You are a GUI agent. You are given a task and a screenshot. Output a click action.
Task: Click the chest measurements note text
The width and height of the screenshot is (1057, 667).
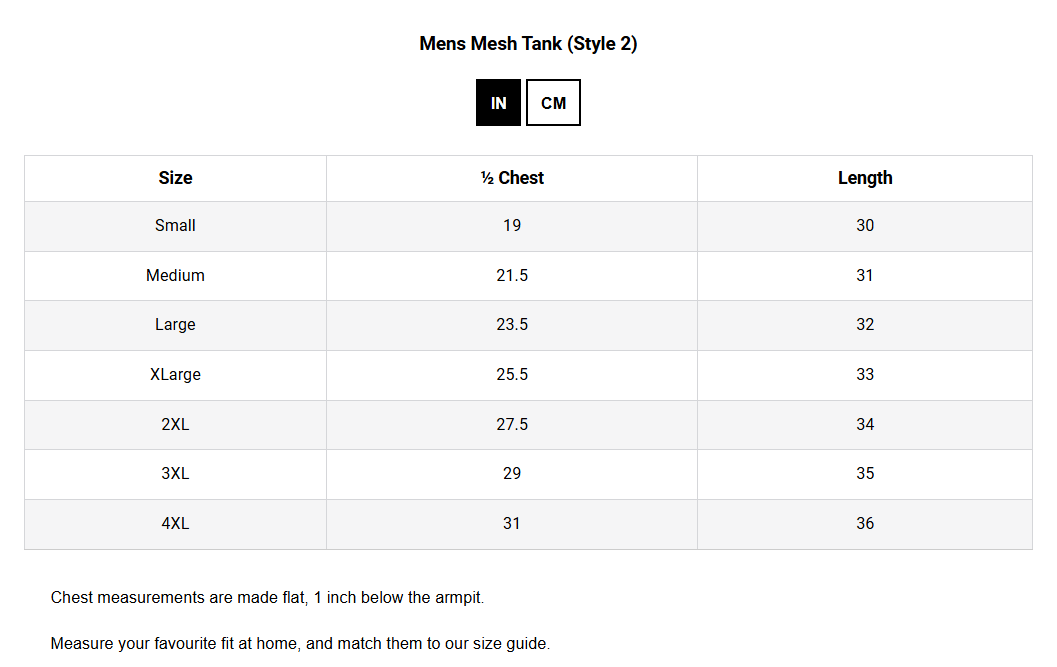pyautogui.click(x=267, y=598)
